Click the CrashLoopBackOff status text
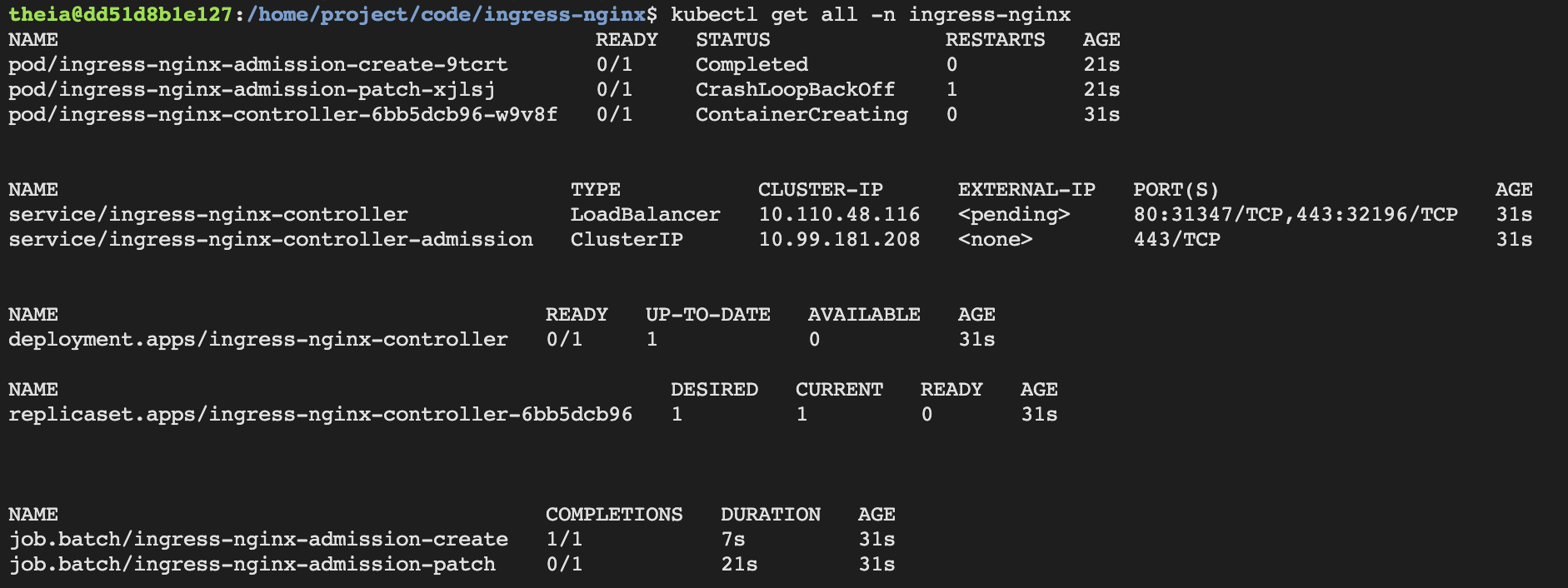This screenshot has width=1568, height=588. [795, 90]
